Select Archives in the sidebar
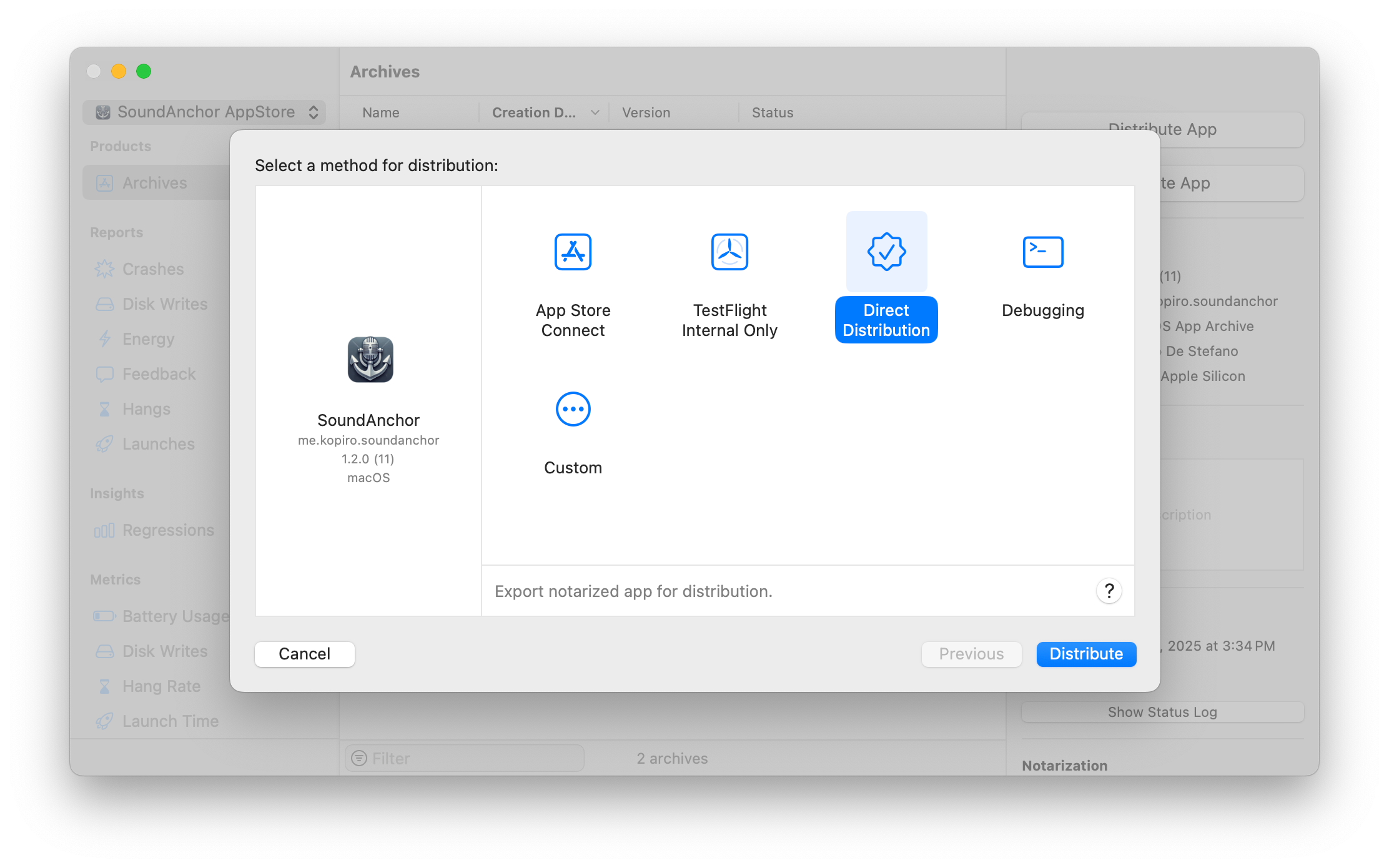 (x=155, y=183)
